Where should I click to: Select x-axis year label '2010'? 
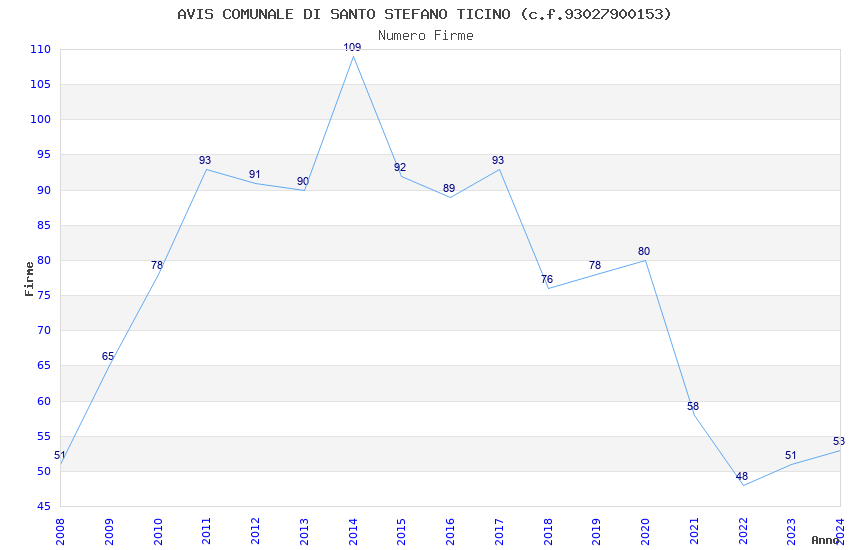pyautogui.click(x=158, y=531)
